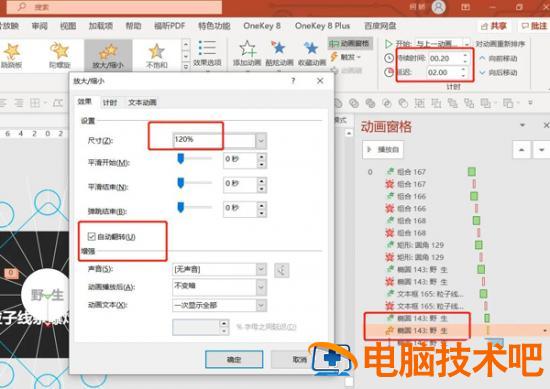Open dropdown arrow of highlighted animation row

[544, 330]
